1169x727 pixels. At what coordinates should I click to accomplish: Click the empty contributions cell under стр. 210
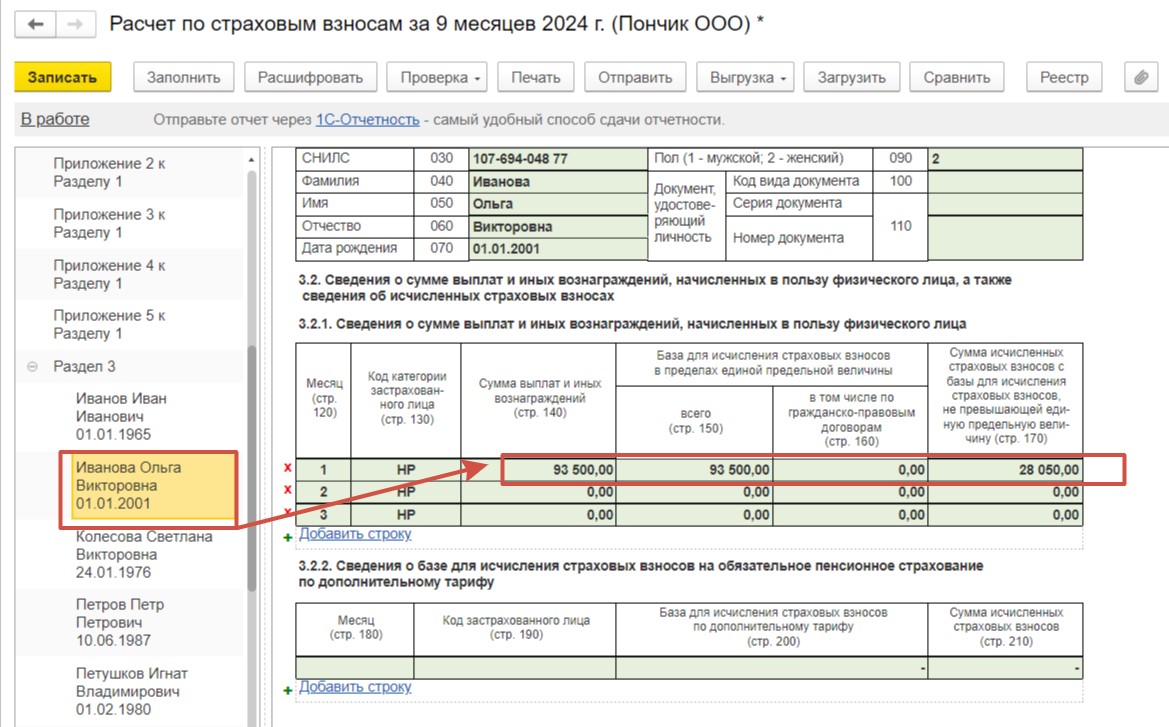pos(1005,668)
